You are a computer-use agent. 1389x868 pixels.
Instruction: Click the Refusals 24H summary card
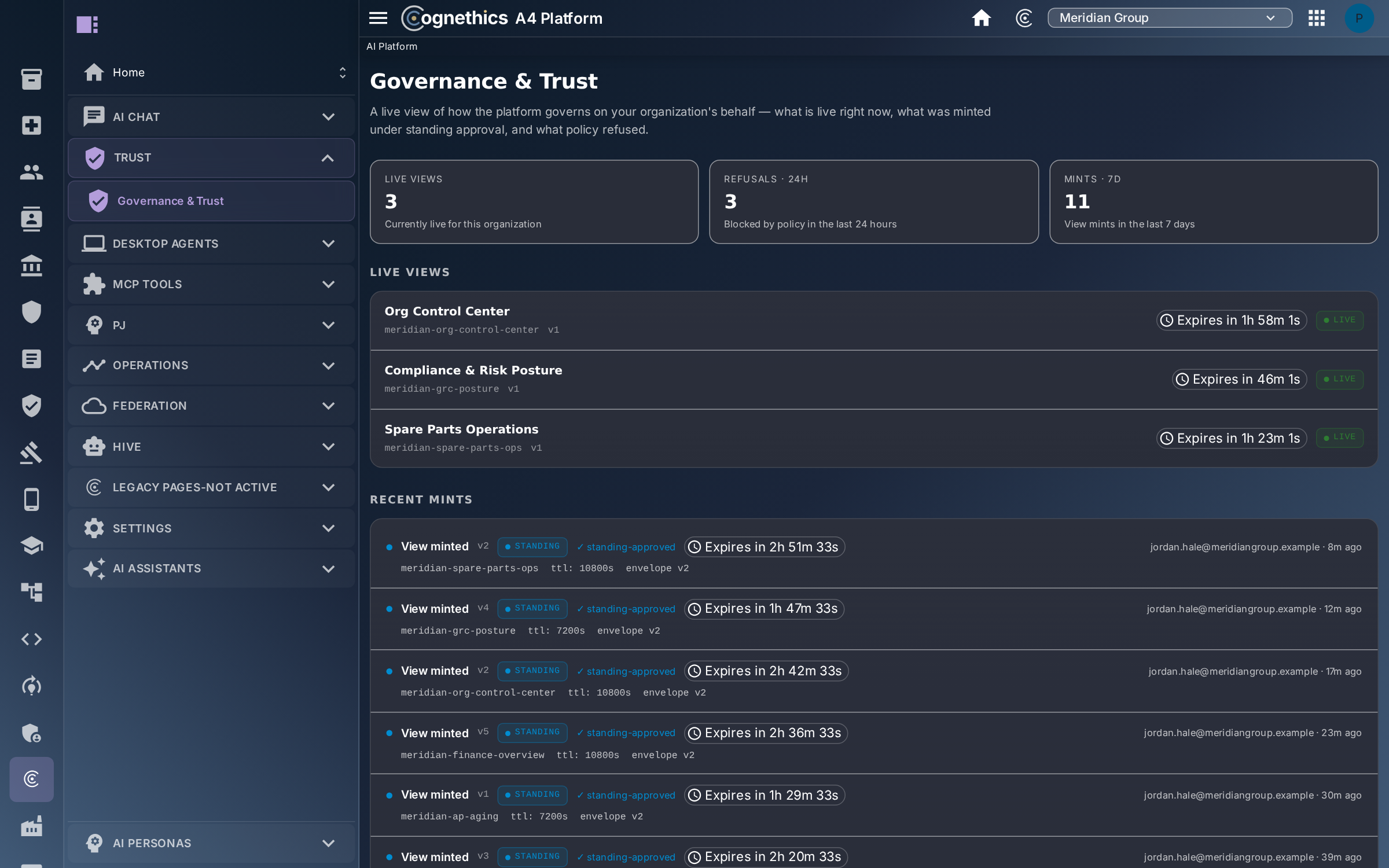(873, 201)
